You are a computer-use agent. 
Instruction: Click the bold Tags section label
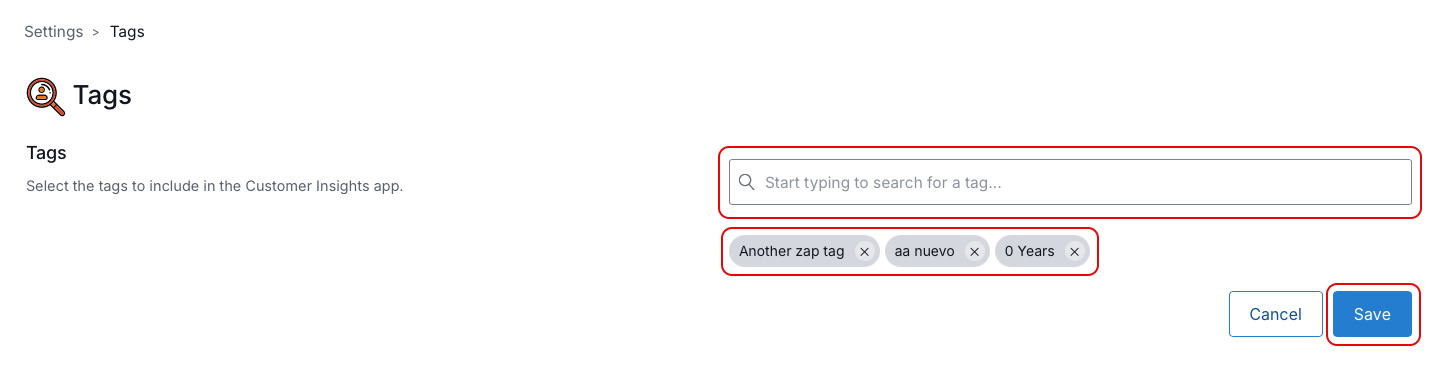tap(46, 153)
